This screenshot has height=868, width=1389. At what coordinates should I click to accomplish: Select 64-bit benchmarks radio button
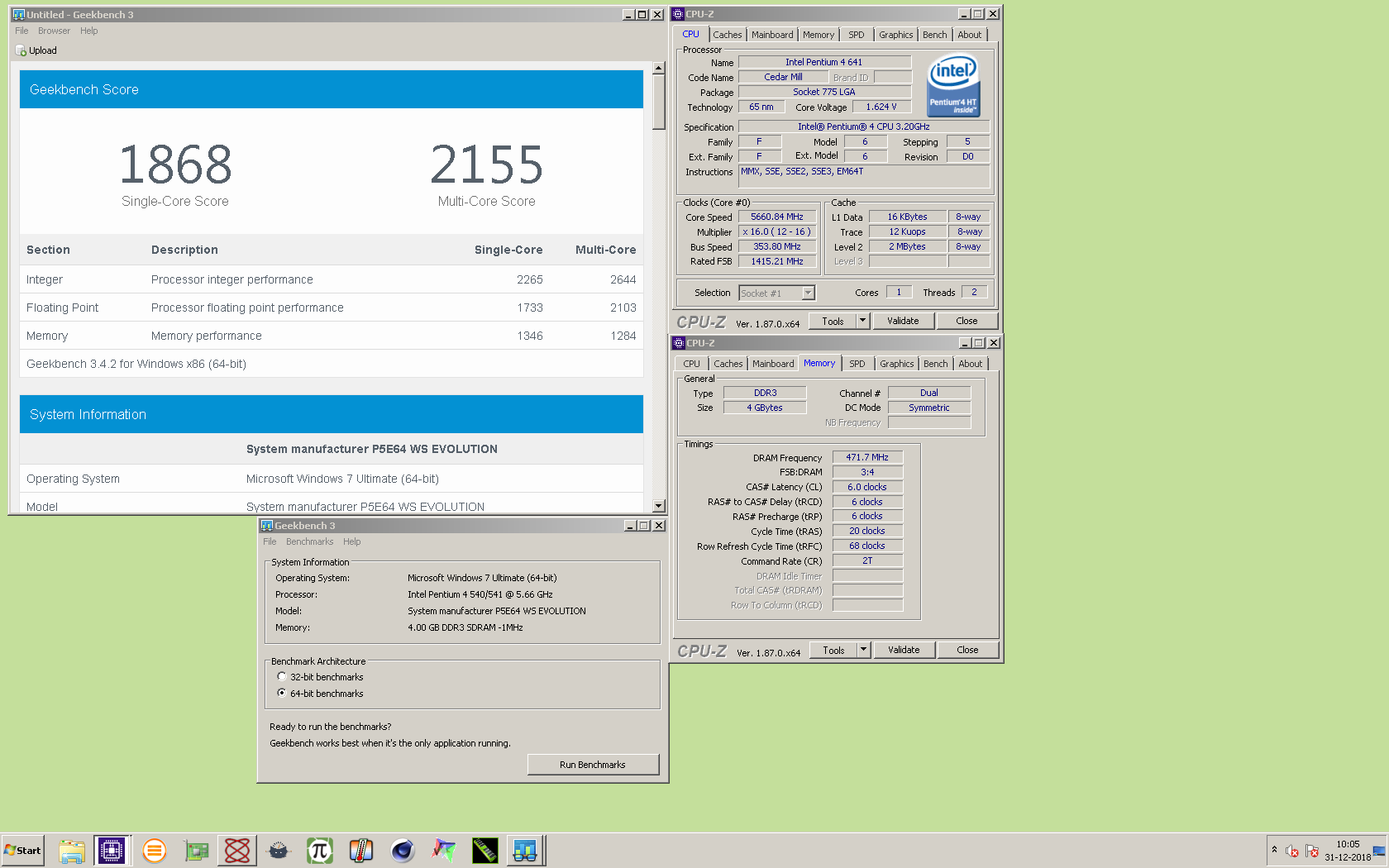282,693
